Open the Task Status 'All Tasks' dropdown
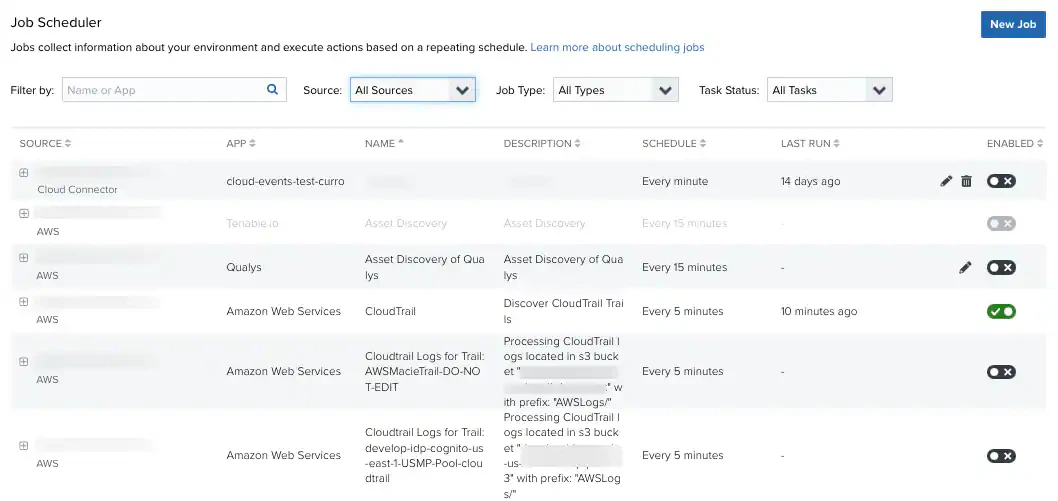The width and height of the screenshot is (1058, 501). click(829, 90)
